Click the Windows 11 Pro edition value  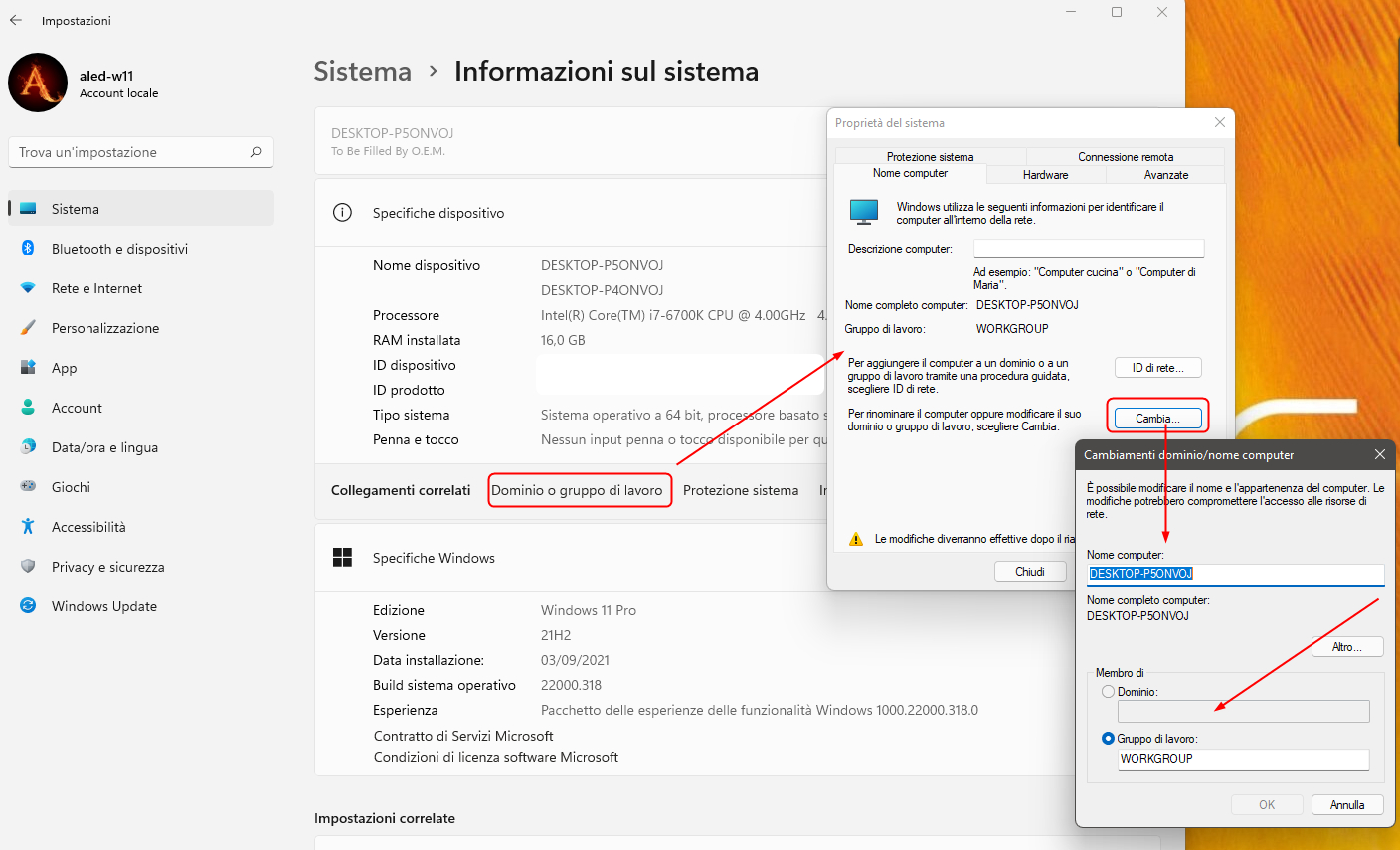589,610
